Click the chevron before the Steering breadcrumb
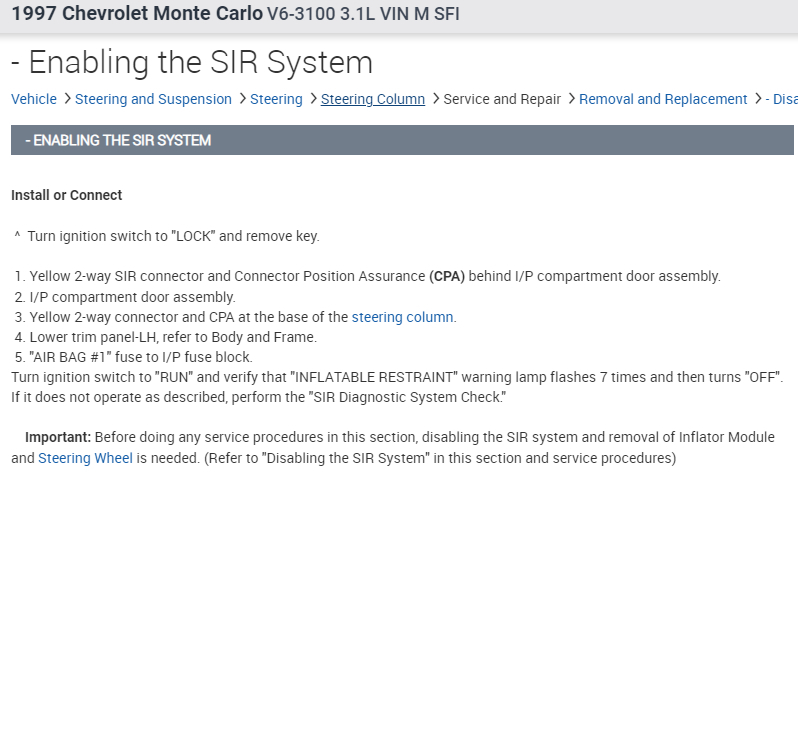 pyautogui.click(x=243, y=99)
